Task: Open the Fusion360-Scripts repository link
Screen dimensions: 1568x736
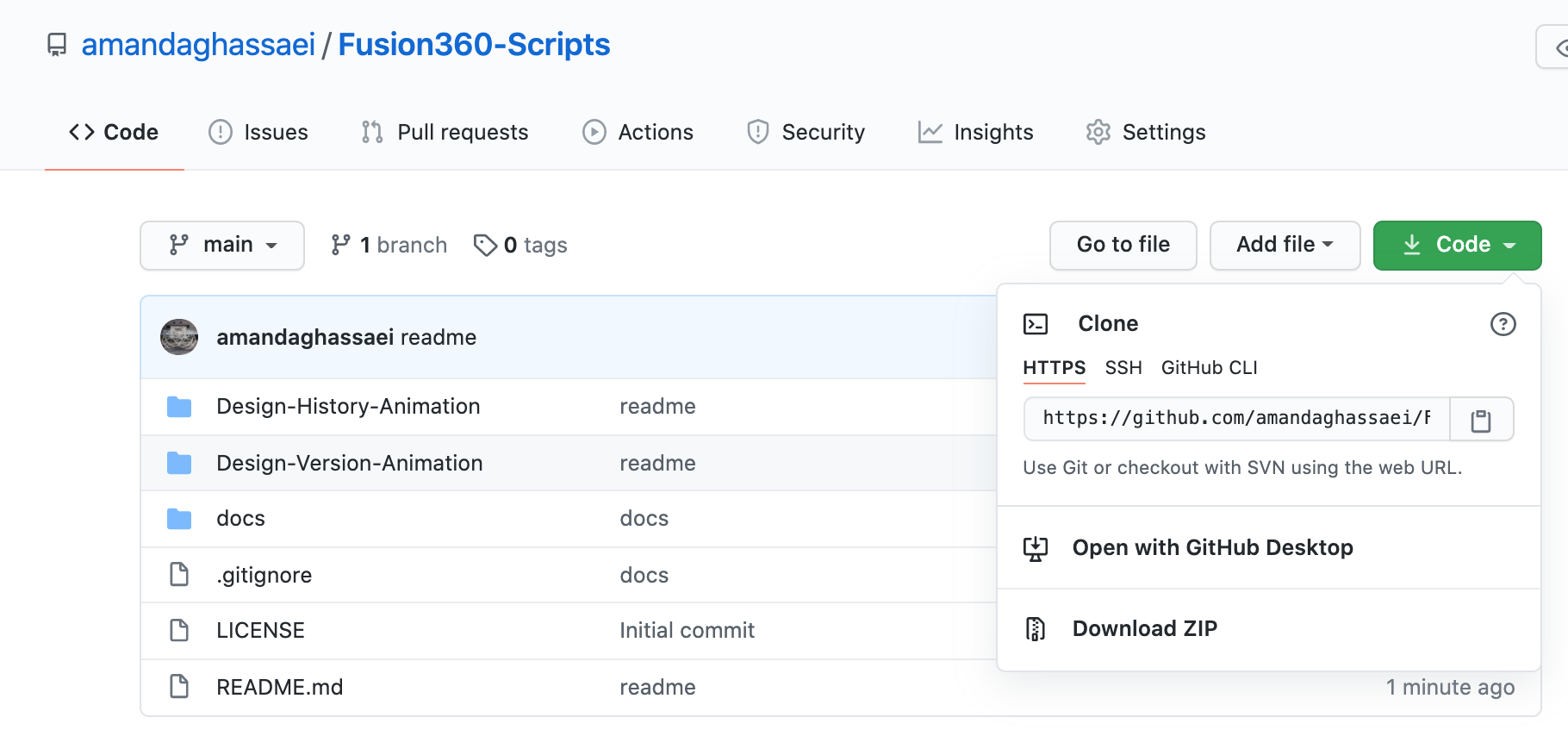Action: 474,45
